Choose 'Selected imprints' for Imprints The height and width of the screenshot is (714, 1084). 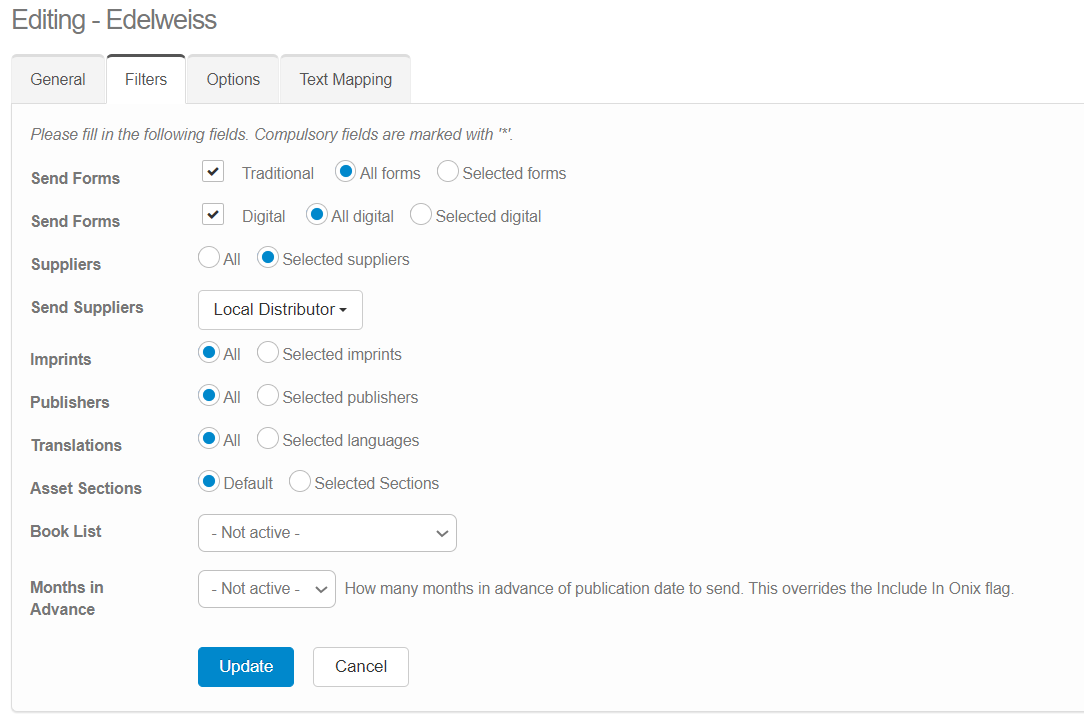pyautogui.click(x=267, y=352)
